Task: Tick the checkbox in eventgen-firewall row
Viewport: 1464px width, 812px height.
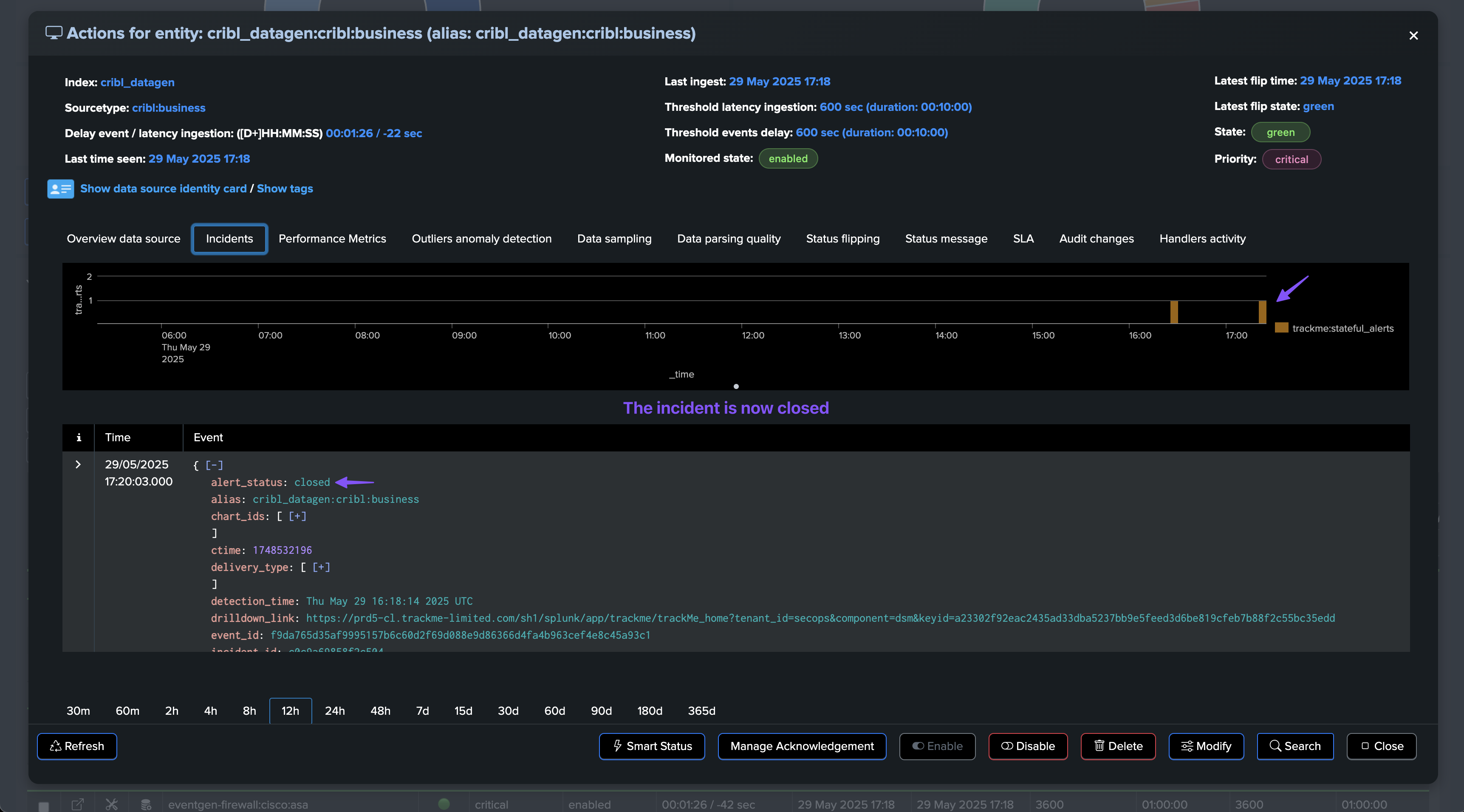Action: 44,806
